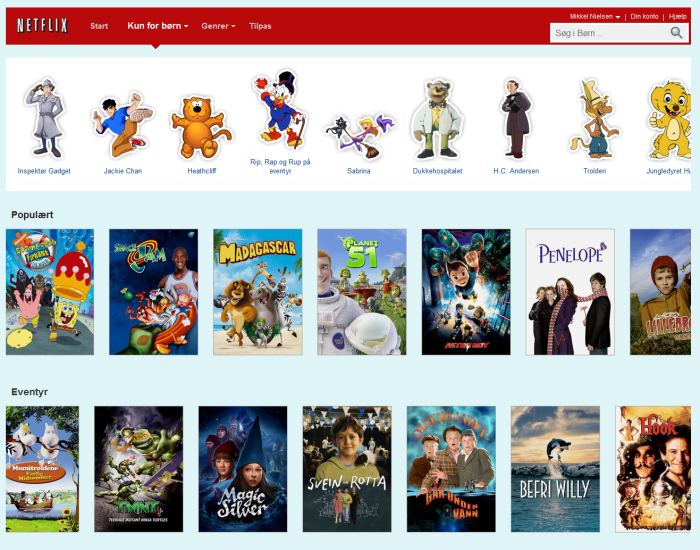Click the search magnifier icon
The image size is (700, 550).
676,33
